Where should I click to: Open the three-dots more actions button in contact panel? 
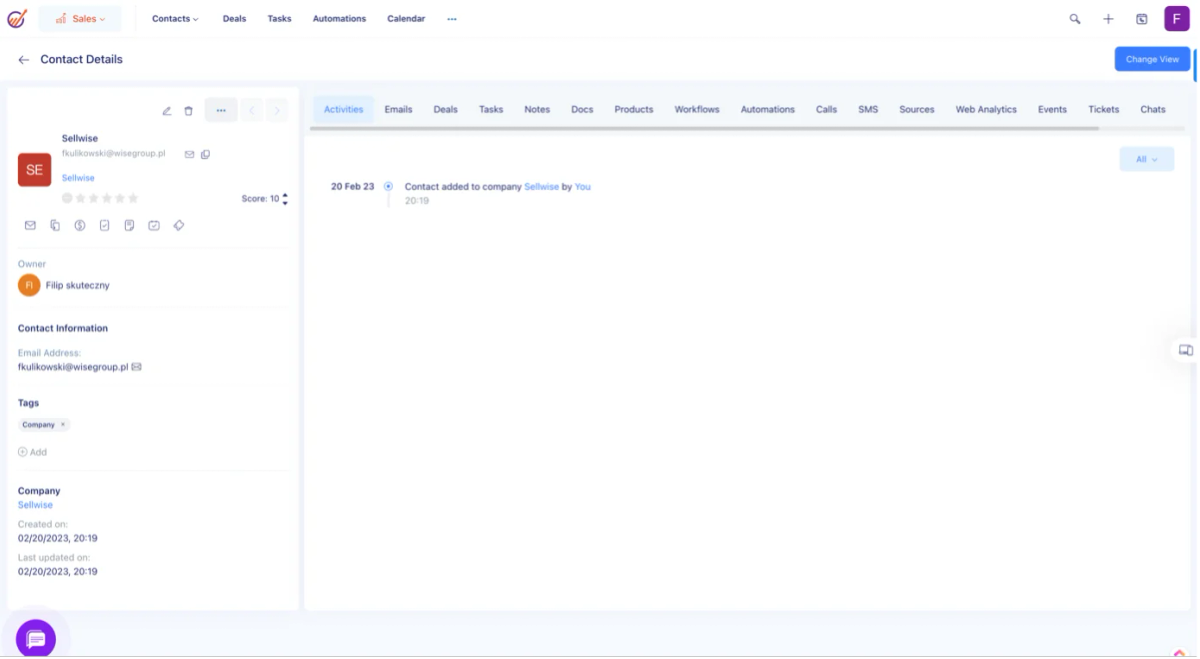(221, 110)
